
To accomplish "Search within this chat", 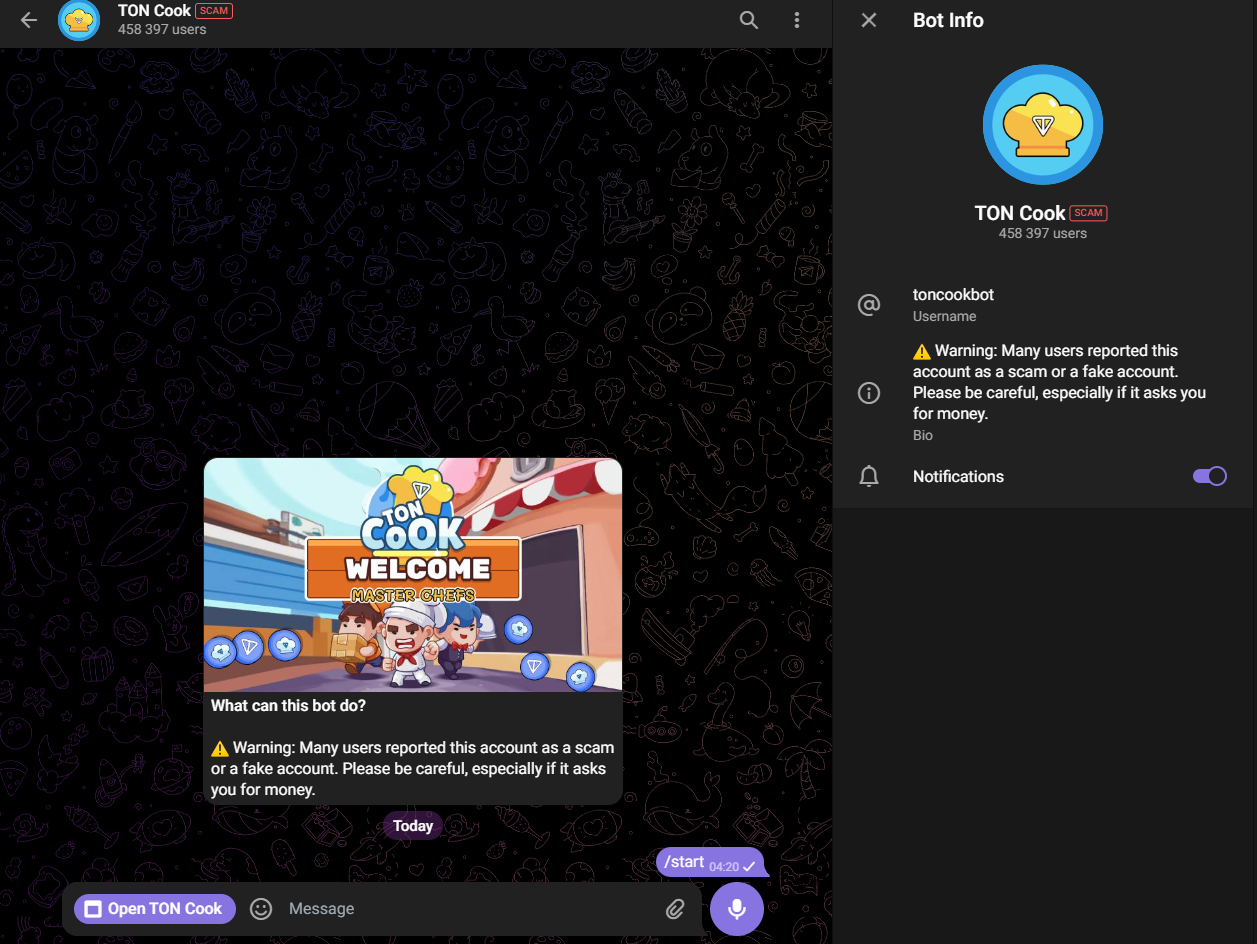I will (749, 20).
